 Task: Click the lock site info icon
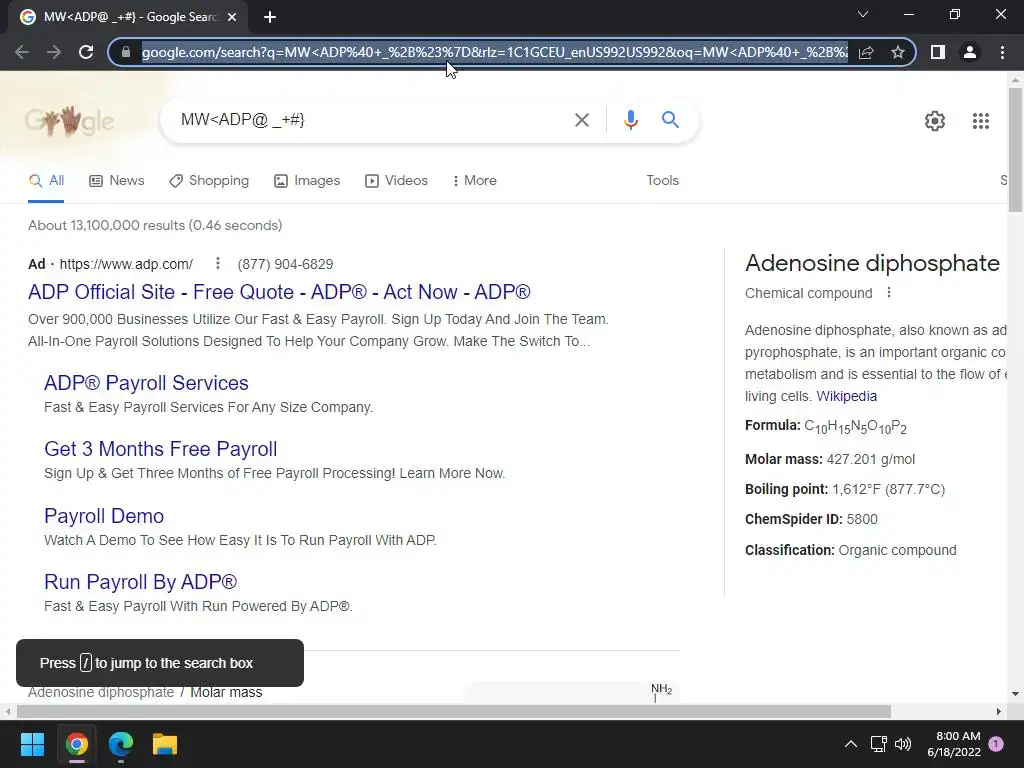[x=126, y=52]
